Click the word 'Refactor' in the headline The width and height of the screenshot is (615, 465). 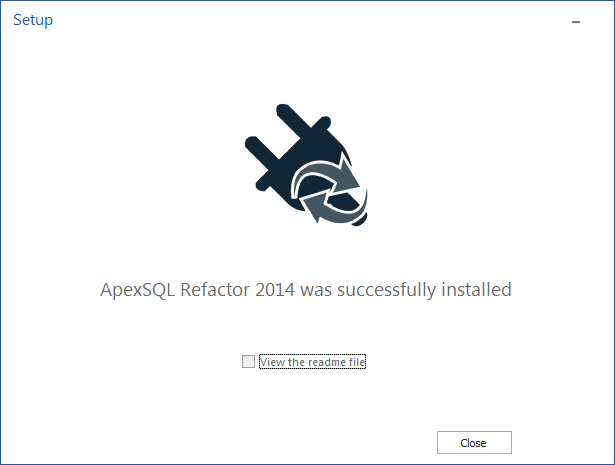point(215,290)
